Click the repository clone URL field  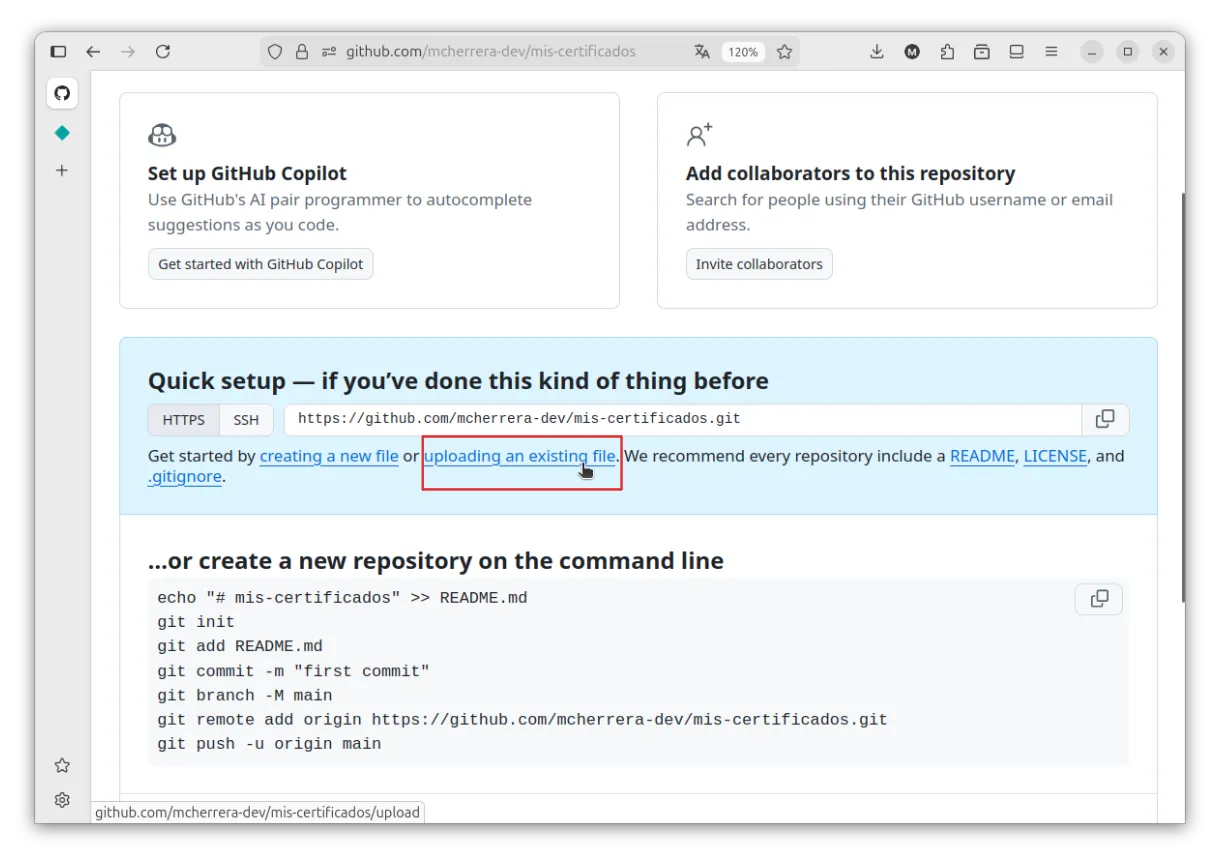[x=682, y=419]
